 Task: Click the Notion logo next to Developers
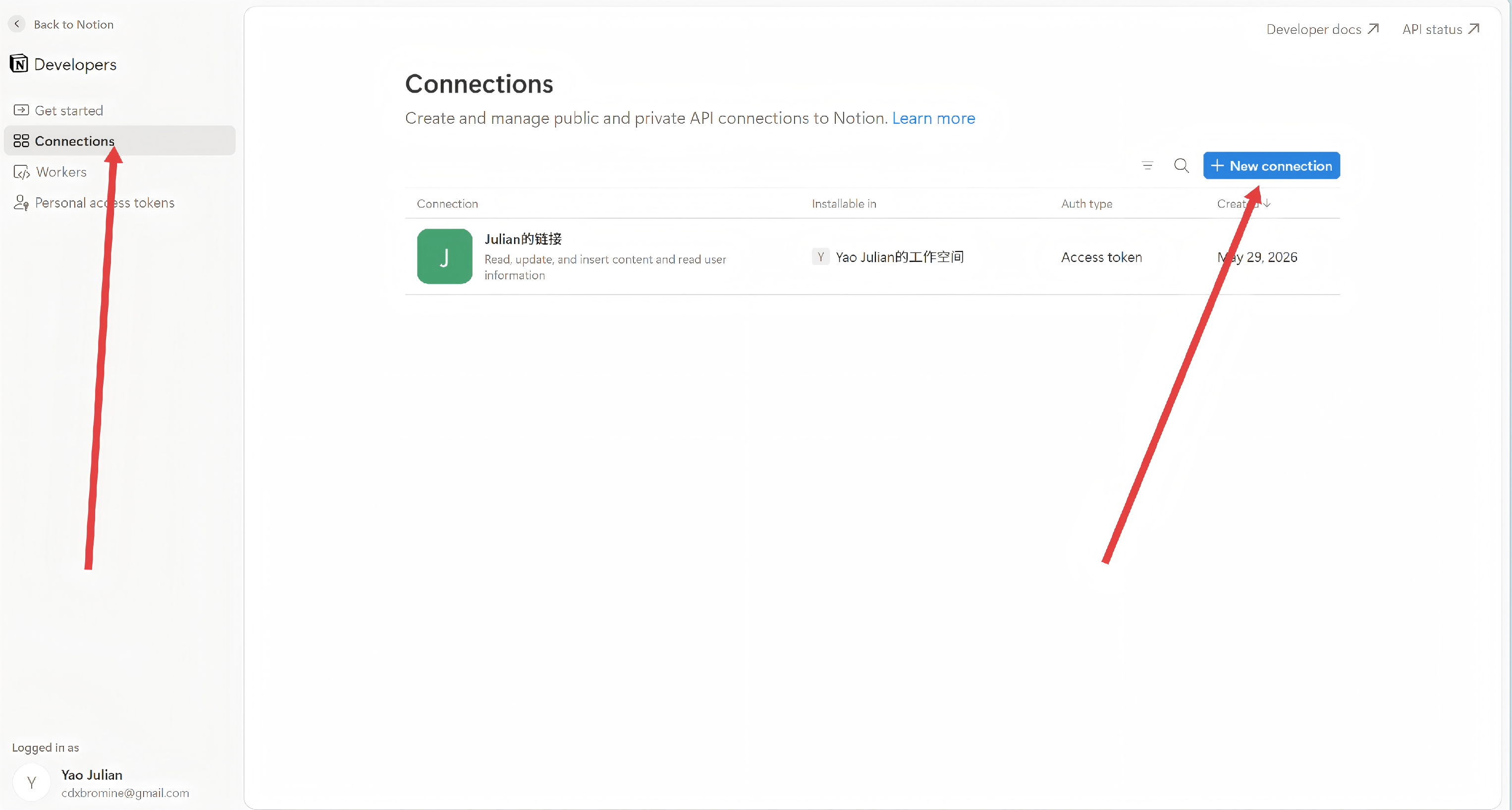[x=19, y=63]
